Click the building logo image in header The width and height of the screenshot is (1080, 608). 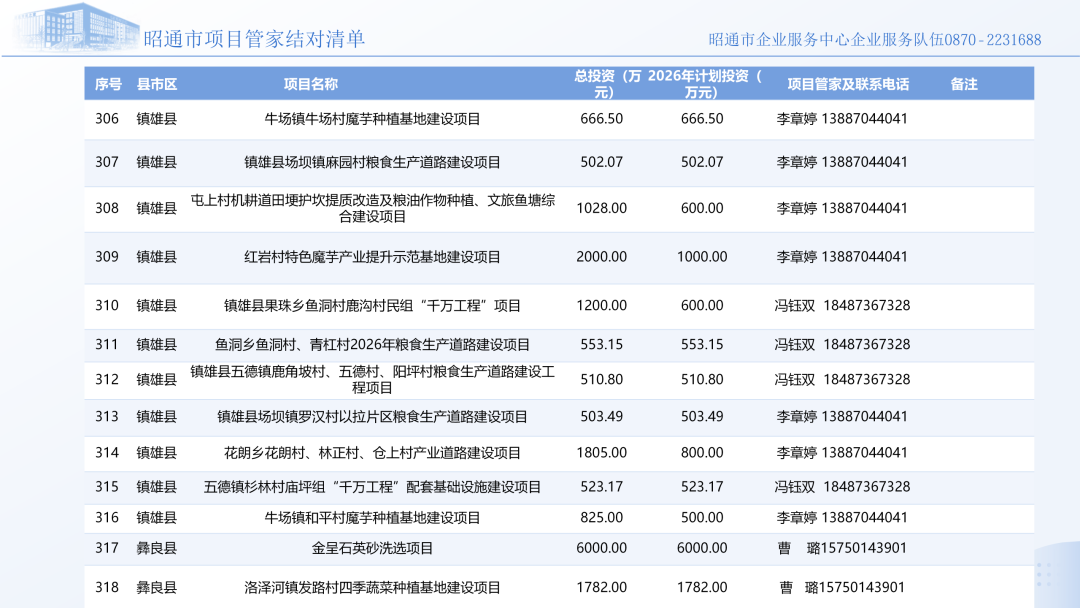click(x=76, y=28)
